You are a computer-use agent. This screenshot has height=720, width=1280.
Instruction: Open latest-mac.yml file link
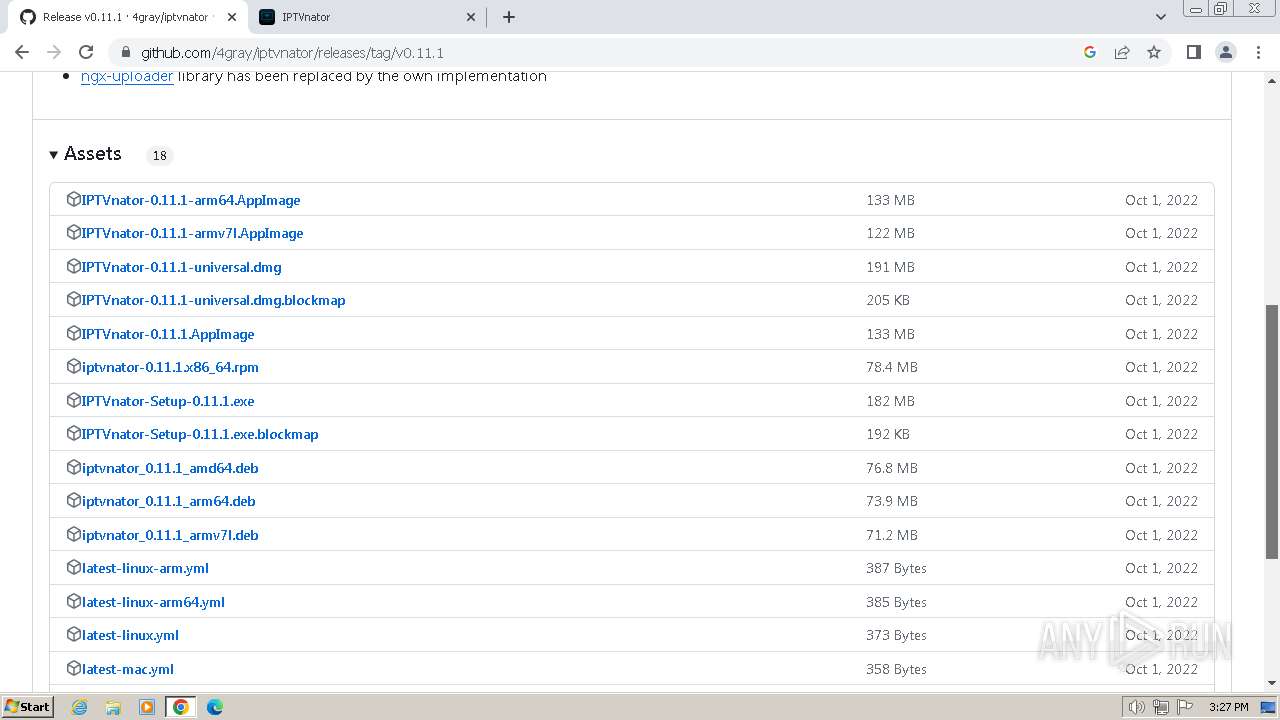click(x=128, y=669)
